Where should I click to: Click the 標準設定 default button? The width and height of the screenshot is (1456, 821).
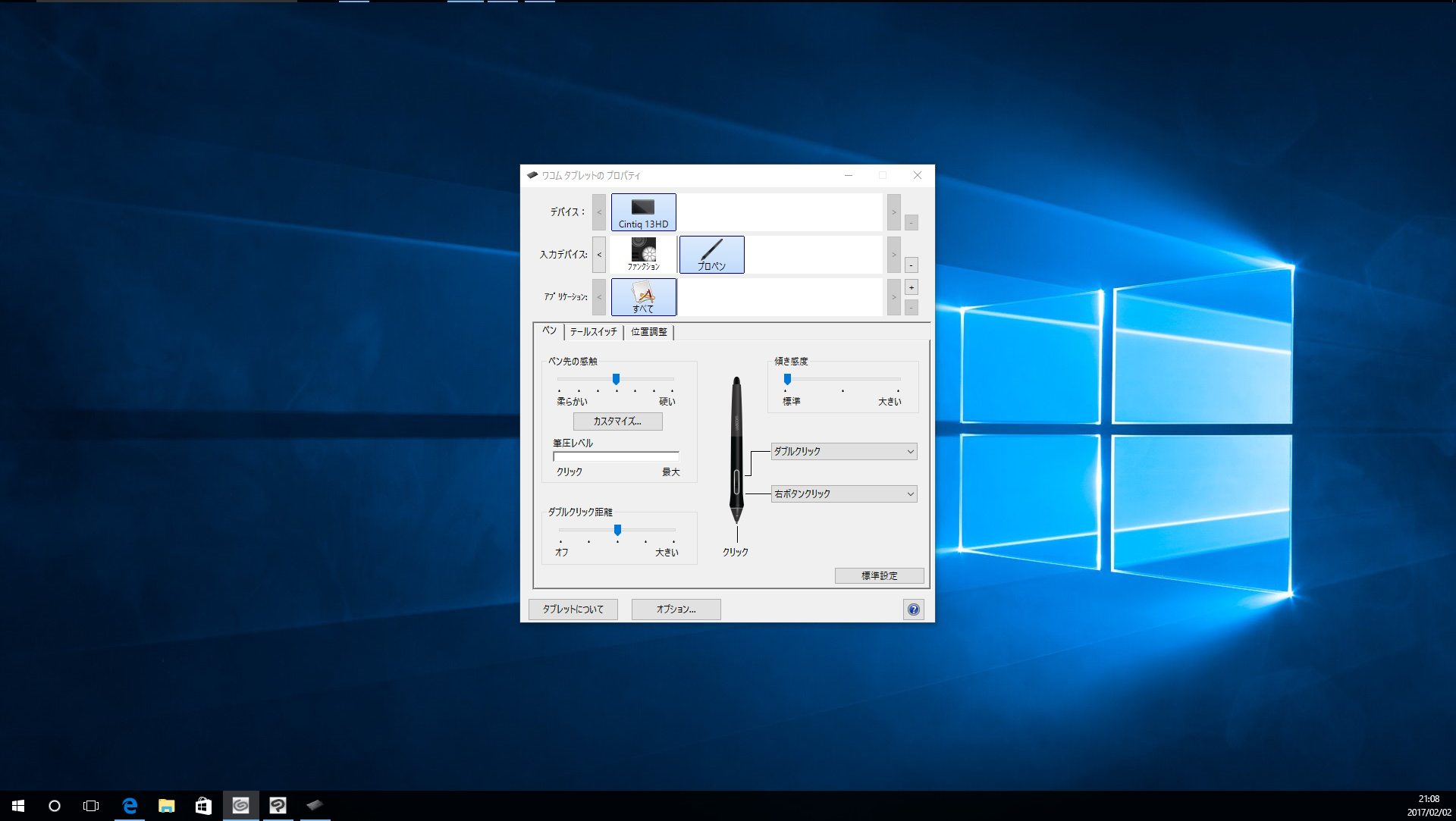click(x=879, y=576)
